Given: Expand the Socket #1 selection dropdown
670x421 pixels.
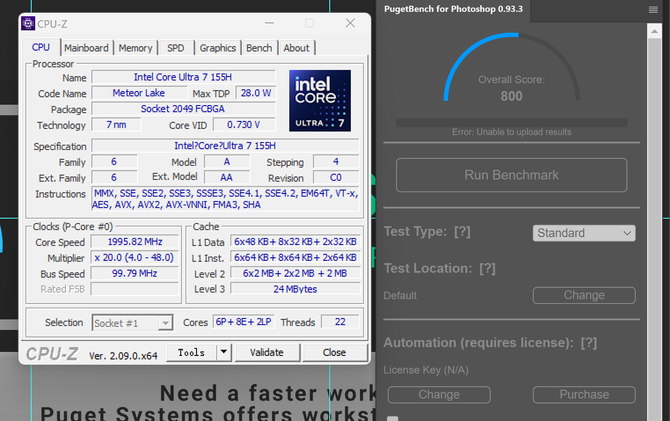Looking at the screenshot, I should [x=165, y=323].
